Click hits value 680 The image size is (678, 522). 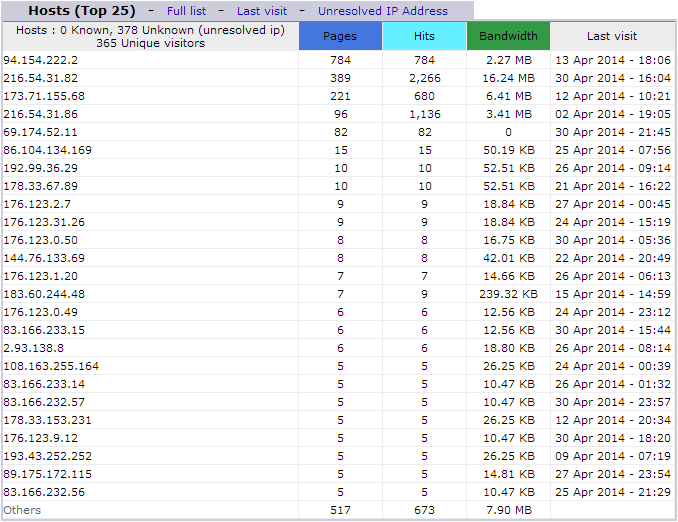pyautogui.click(x=424, y=96)
